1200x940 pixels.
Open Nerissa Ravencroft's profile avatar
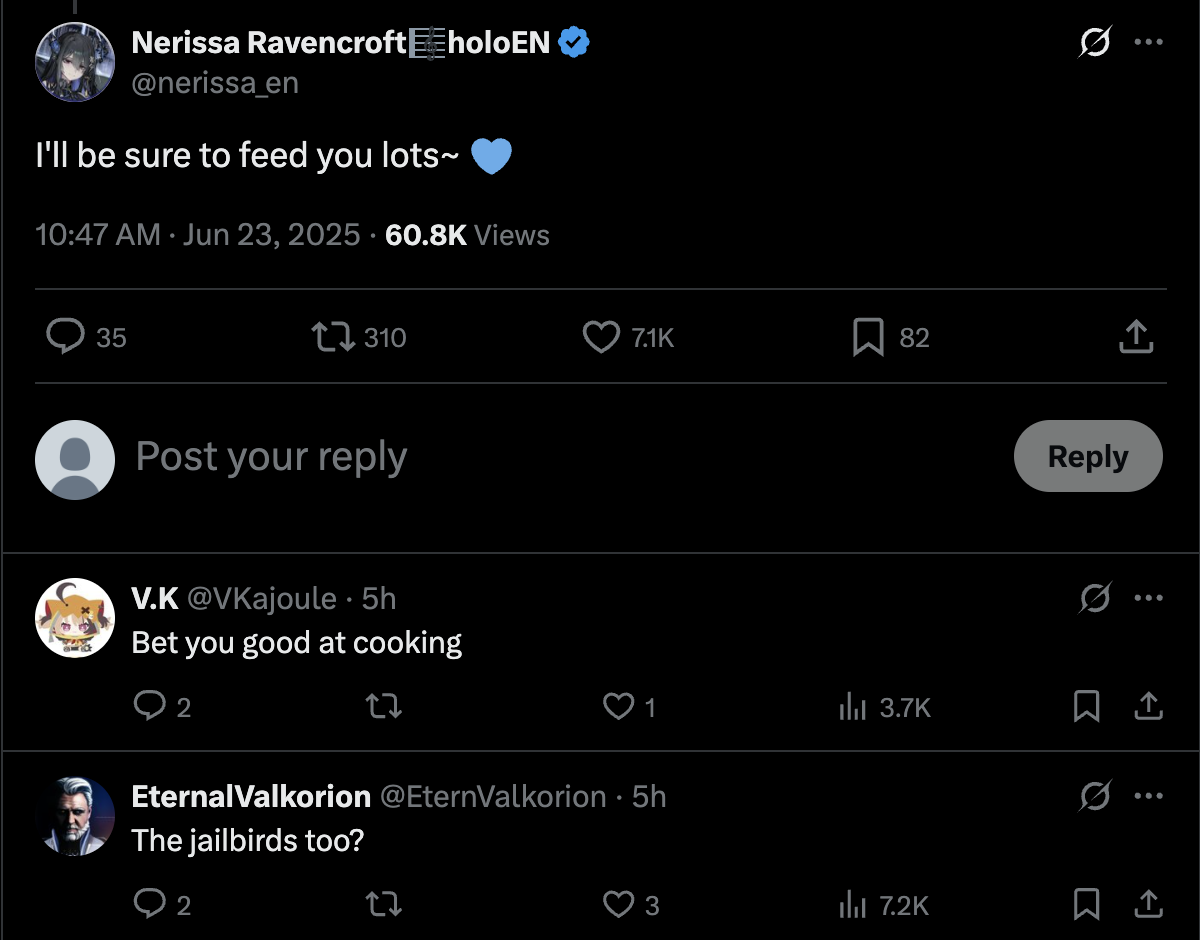pyautogui.click(x=75, y=61)
